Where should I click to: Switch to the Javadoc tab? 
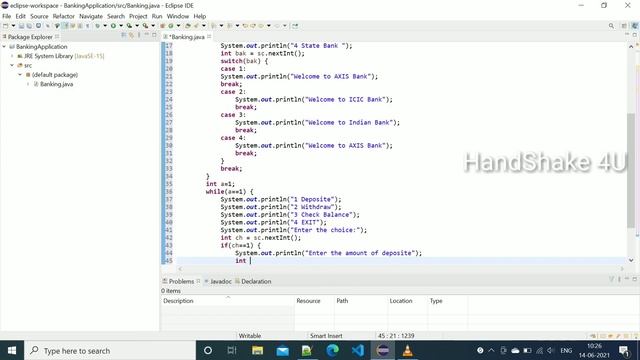click(x=220, y=281)
